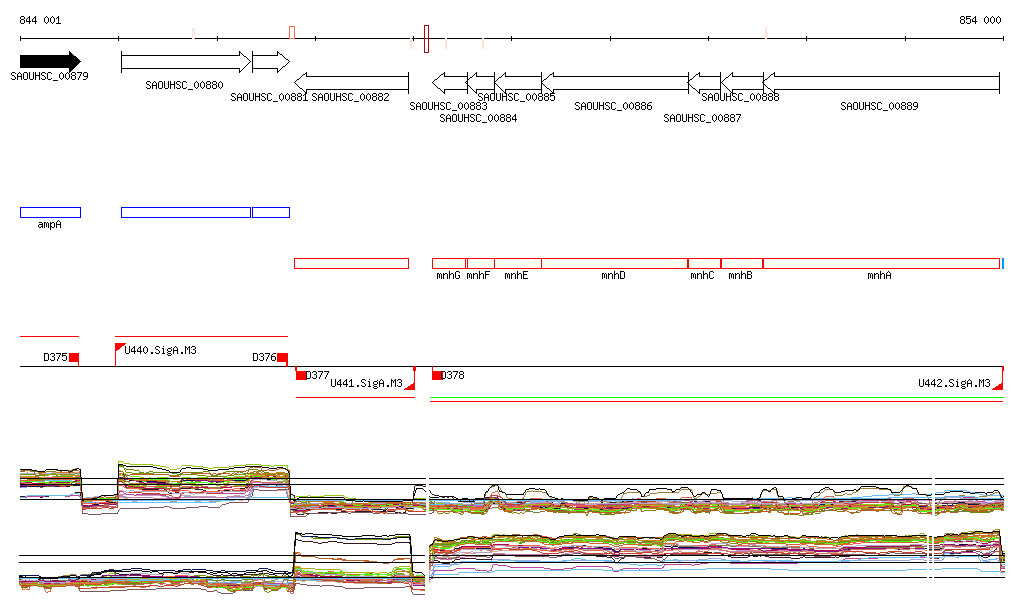Select the red mnhF segment box
The image size is (1024, 611).
pyautogui.click(x=481, y=264)
